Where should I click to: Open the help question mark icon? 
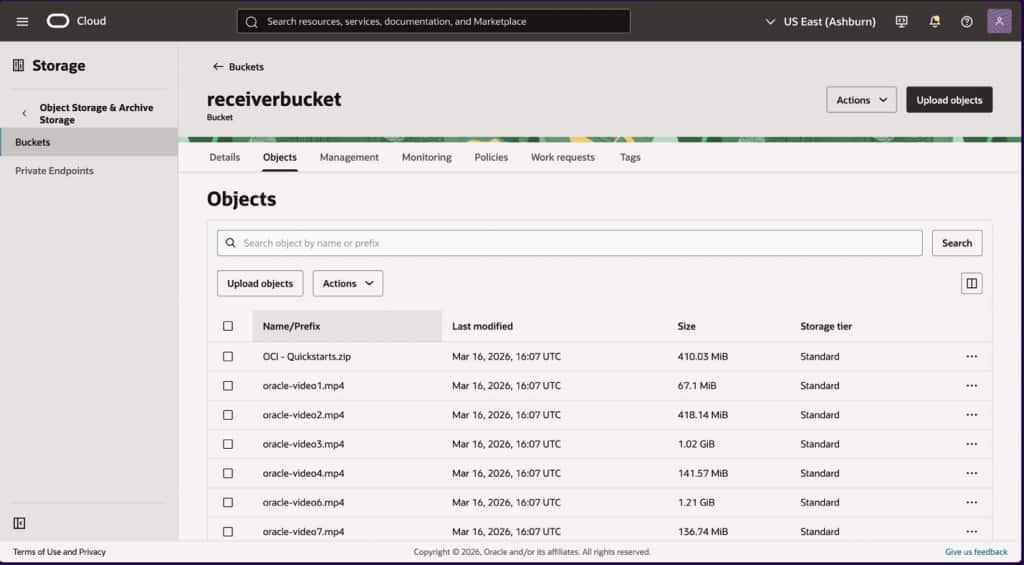click(967, 22)
